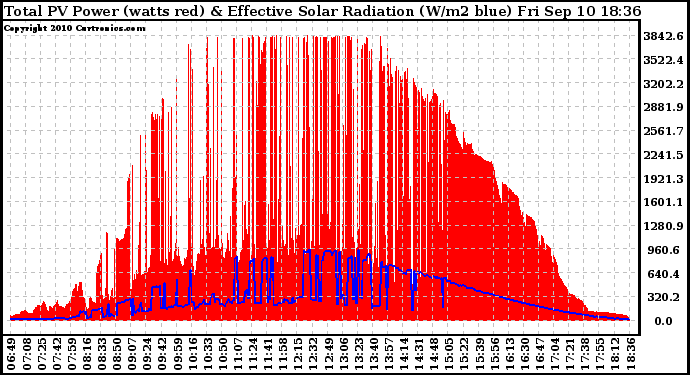This screenshot has width=690, height=375.
Task: Click the x-axis time label 15:22
Action: 464,354
